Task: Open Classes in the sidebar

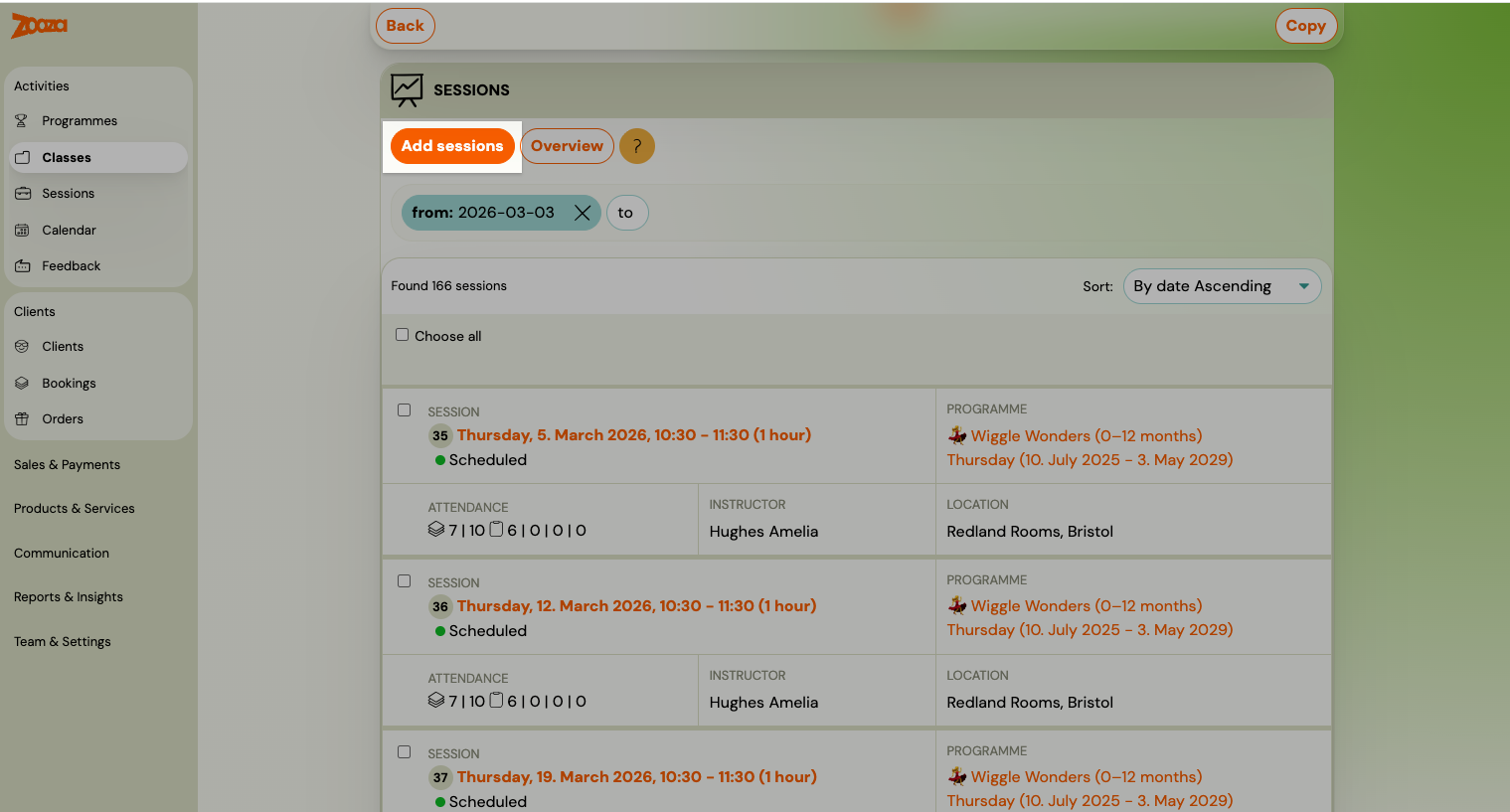Action: click(x=98, y=158)
